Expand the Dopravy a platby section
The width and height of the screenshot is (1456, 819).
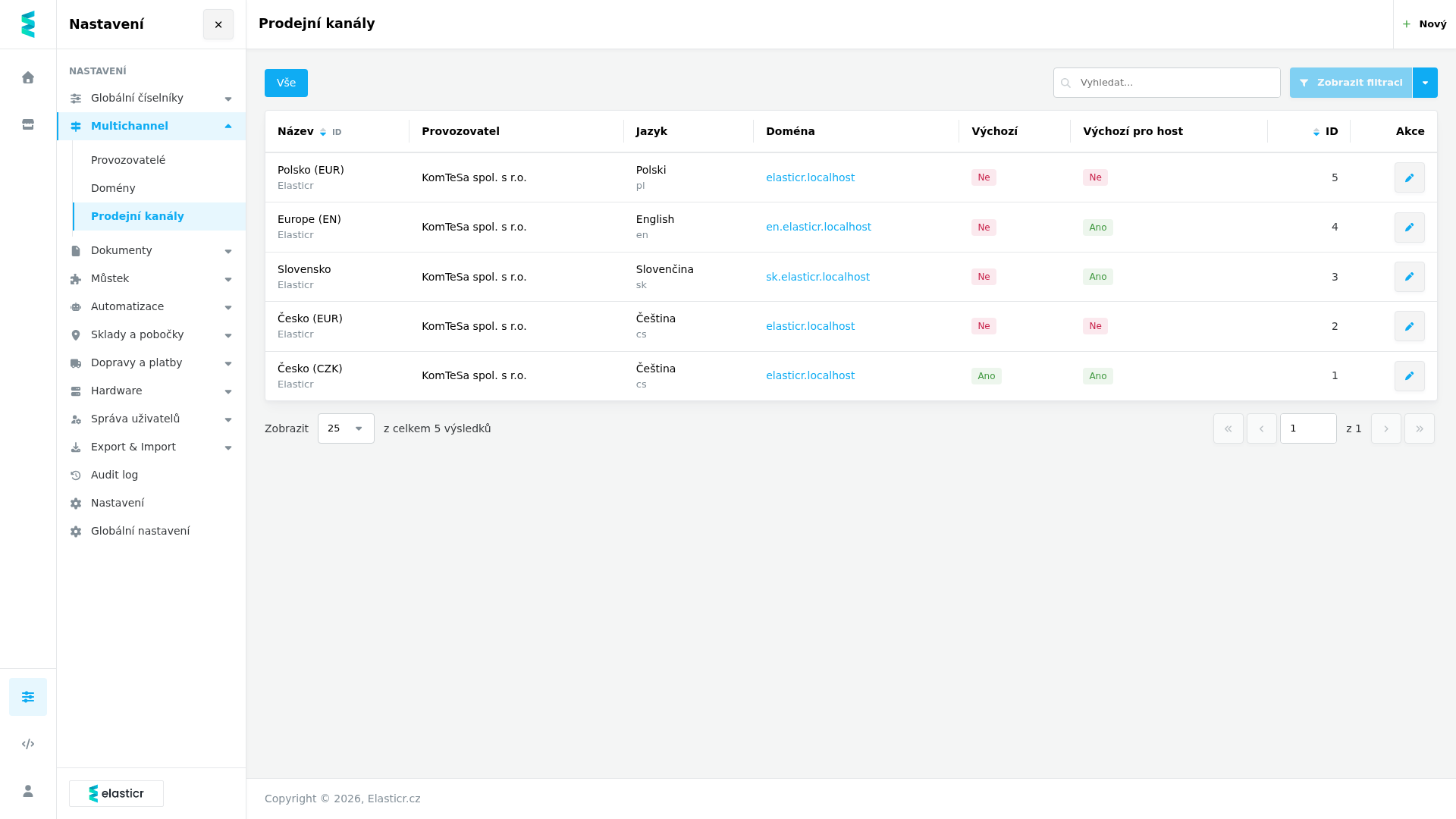pos(151,362)
